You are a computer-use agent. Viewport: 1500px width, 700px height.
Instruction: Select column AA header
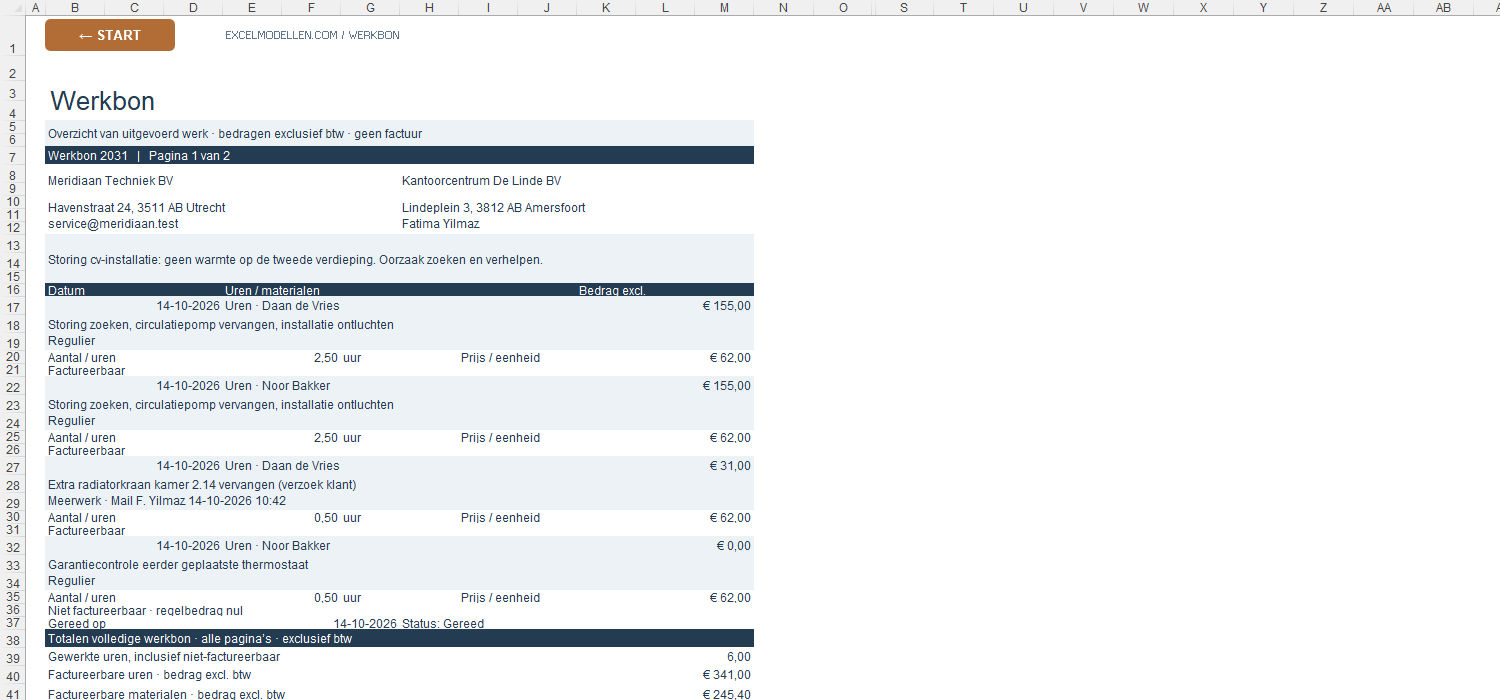click(x=1384, y=7)
